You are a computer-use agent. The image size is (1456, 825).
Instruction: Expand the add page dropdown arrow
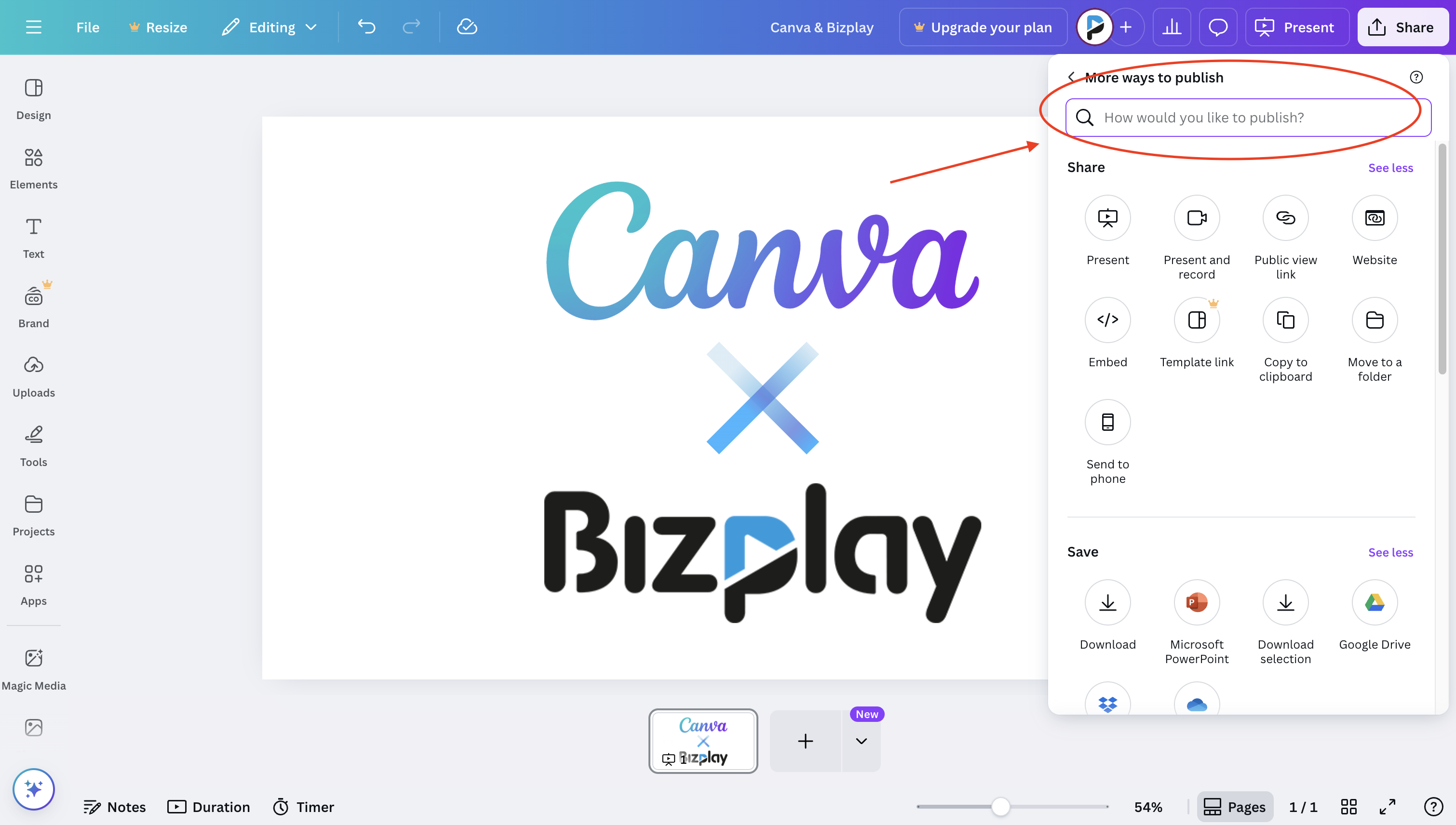coord(861,741)
